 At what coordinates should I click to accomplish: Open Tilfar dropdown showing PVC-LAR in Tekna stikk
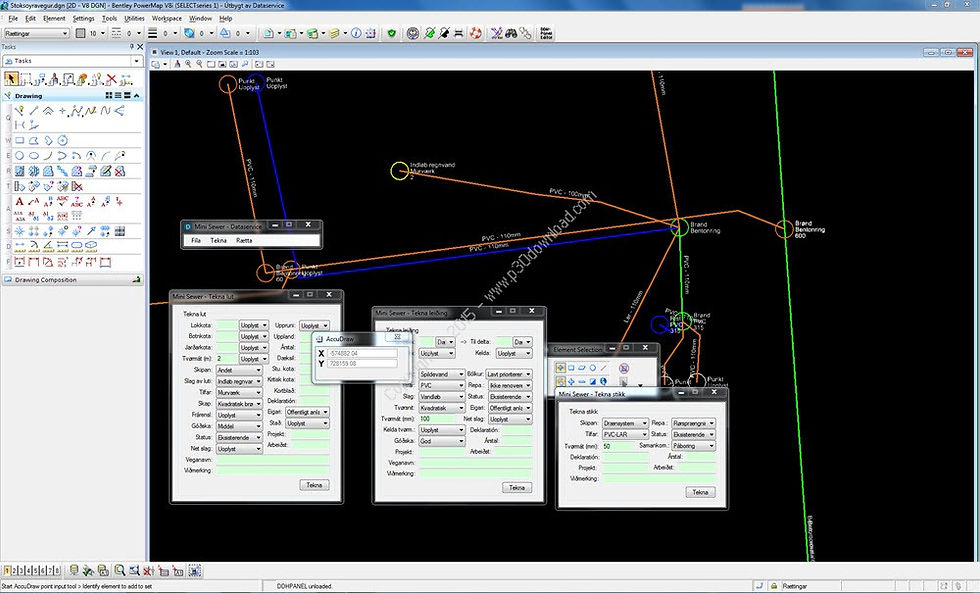coord(626,434)
